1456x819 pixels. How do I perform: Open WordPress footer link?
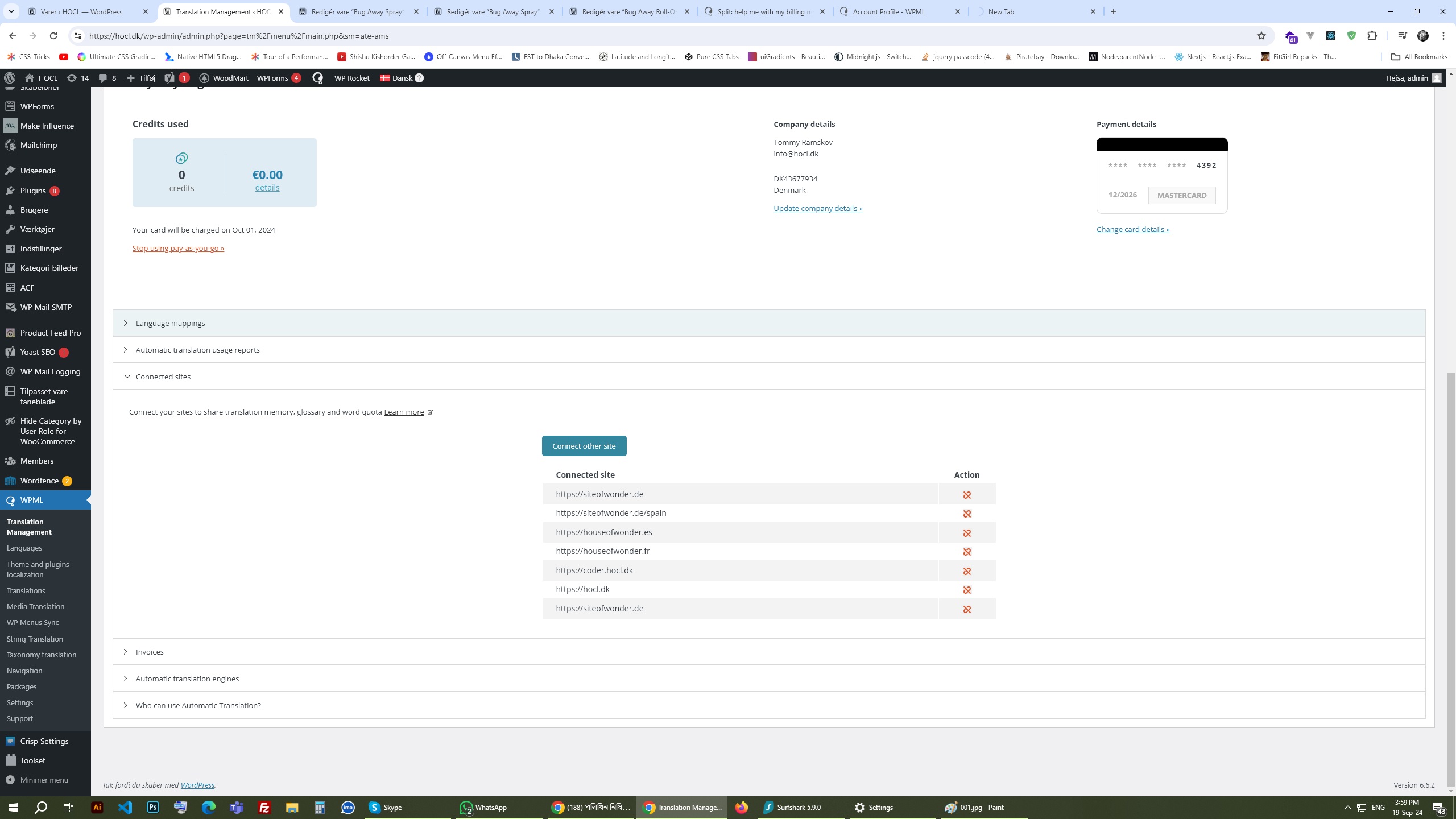tap(197, 785)
